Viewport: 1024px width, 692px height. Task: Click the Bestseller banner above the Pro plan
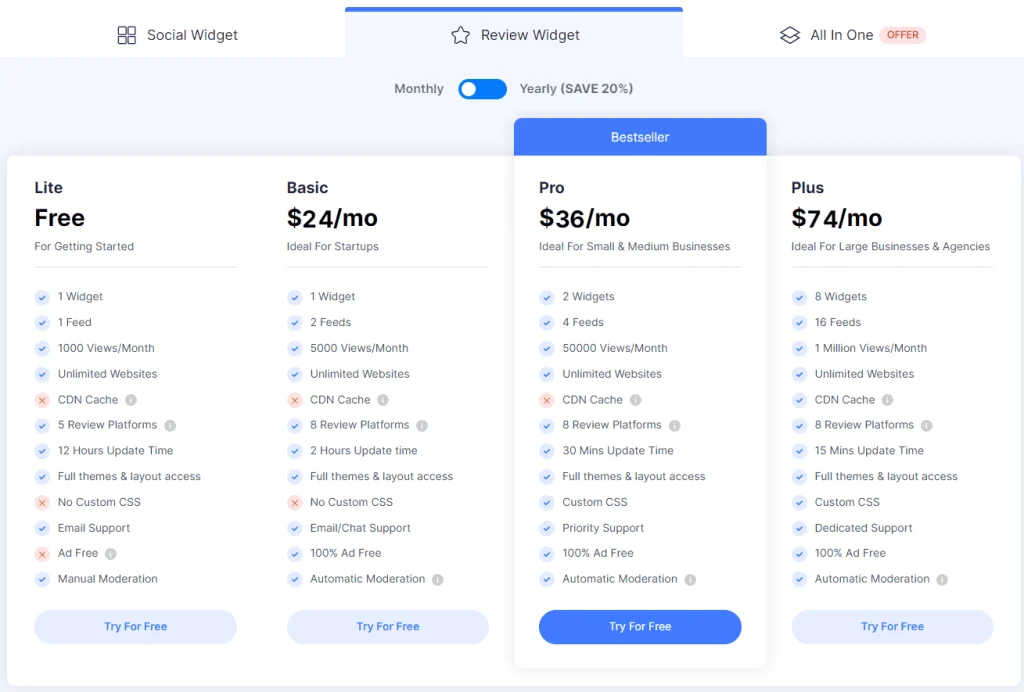point(639,136)
